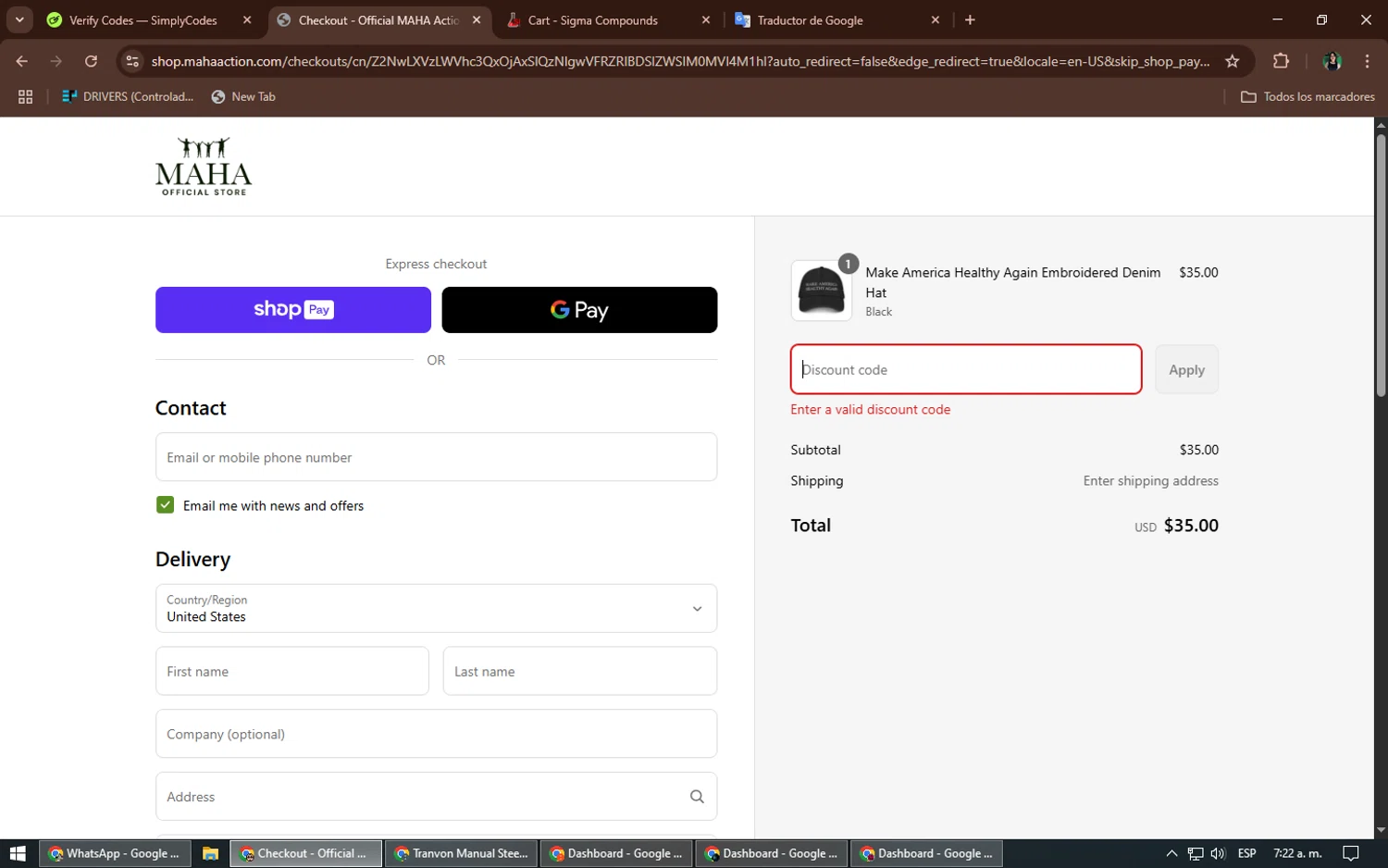This screenshot has width=1388, height=868.
Task: Uncheck Email me with news and offers
Action: click(x=166, y=505)
